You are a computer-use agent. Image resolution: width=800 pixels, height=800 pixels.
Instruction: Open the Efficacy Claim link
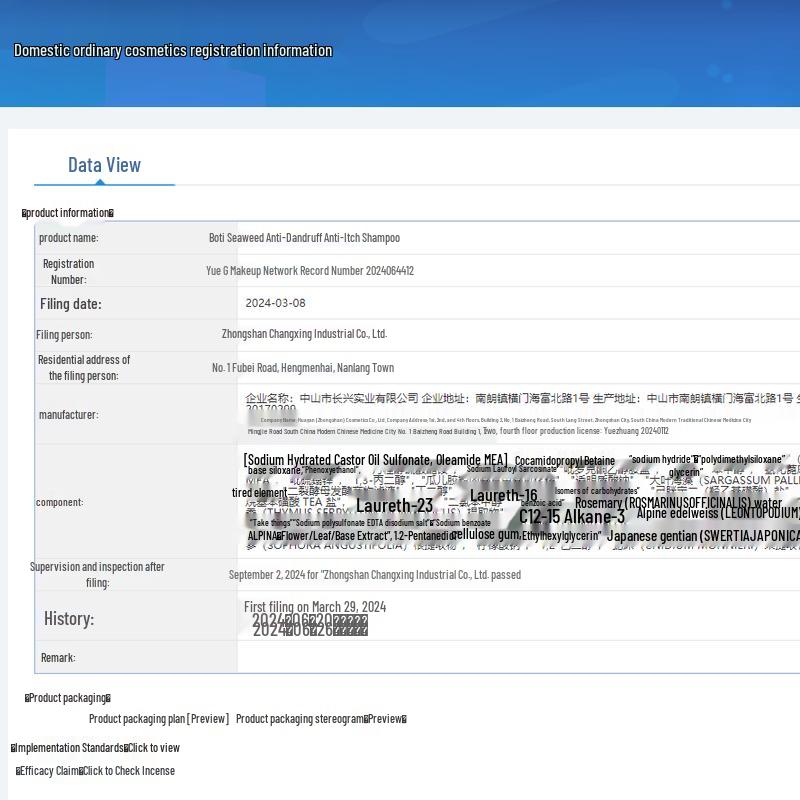pos(129,771)
